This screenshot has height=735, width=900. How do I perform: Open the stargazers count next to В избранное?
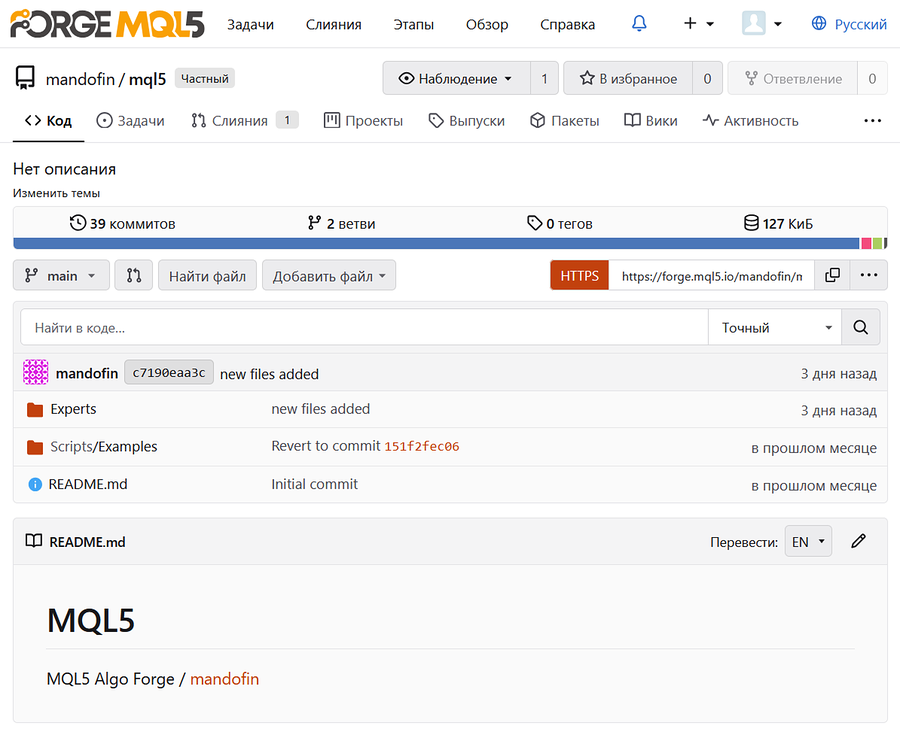pos(707,78)
